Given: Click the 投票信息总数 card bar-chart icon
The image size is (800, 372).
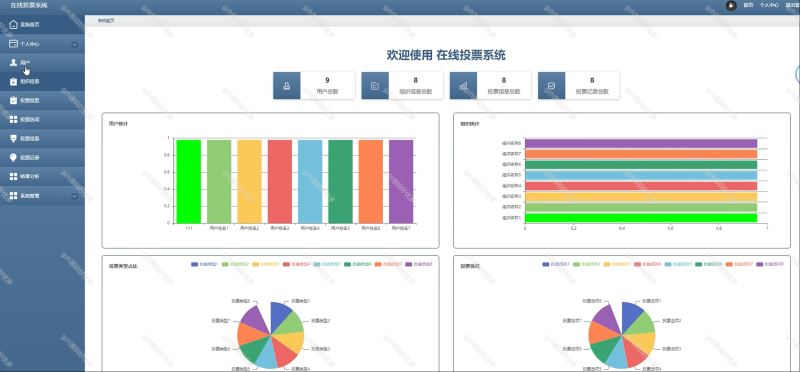Looking at the screenshot, I should (x=463, y=86).
